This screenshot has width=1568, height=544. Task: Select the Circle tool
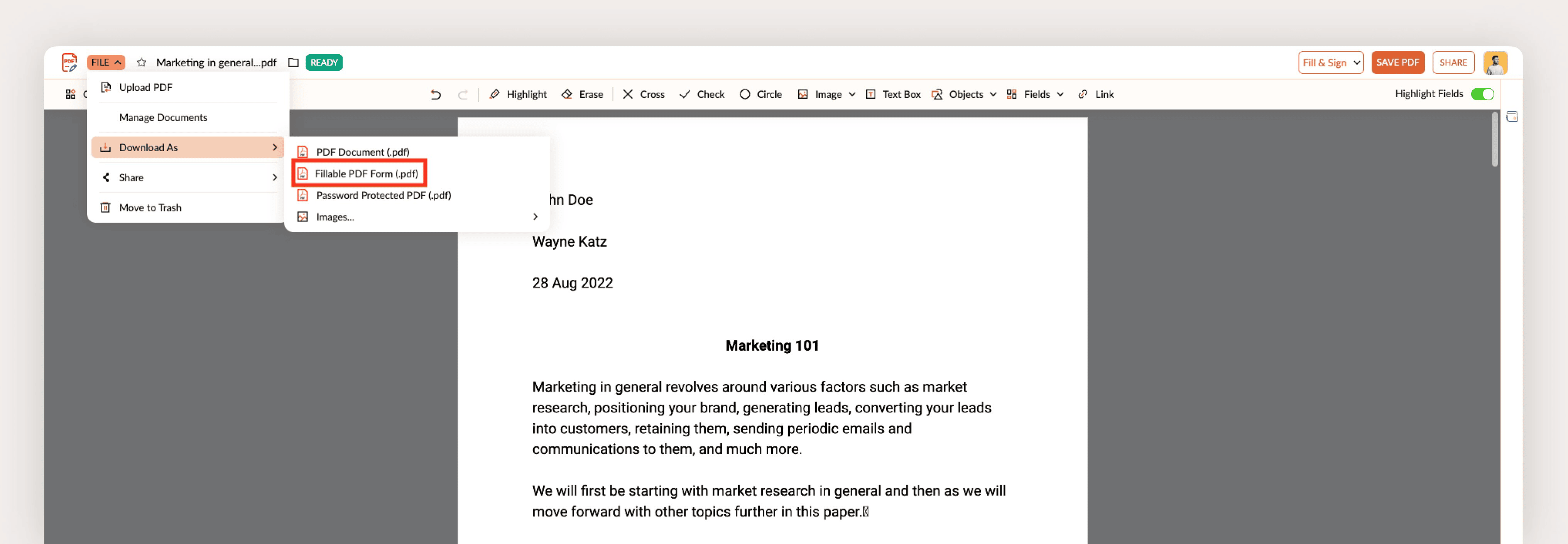[x=760, y=94]
